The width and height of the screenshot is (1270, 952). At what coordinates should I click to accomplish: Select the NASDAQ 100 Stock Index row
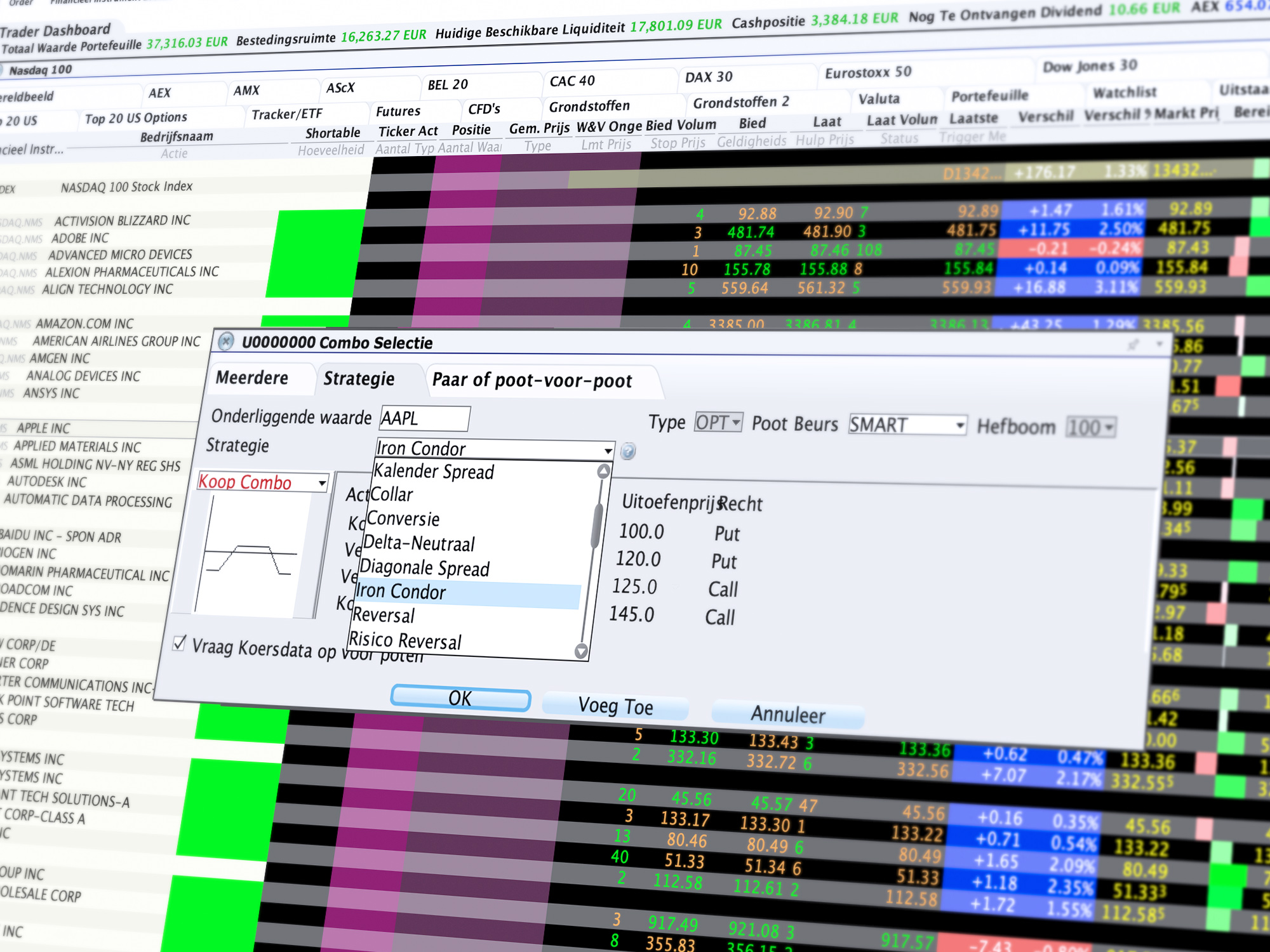click(126, 187)
